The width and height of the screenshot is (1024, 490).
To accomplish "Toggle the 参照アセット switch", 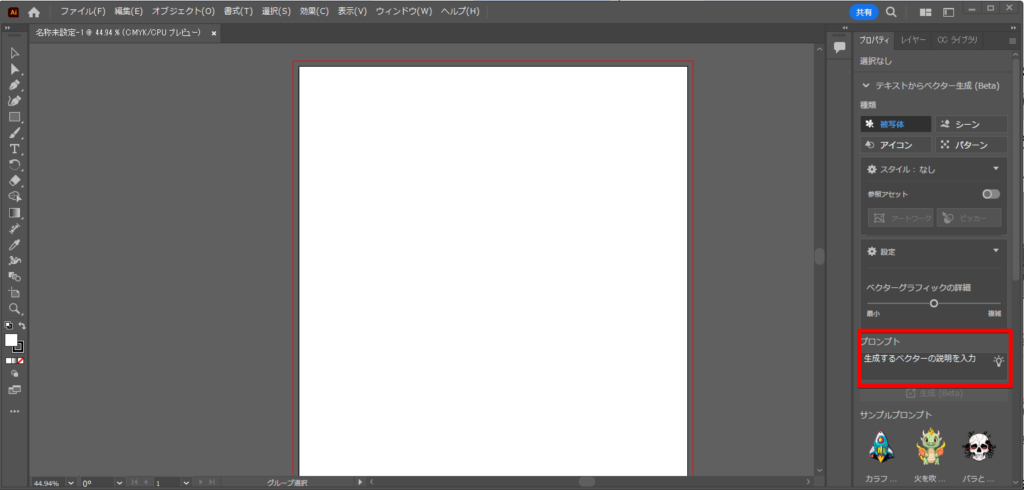I will coord(991,194).
